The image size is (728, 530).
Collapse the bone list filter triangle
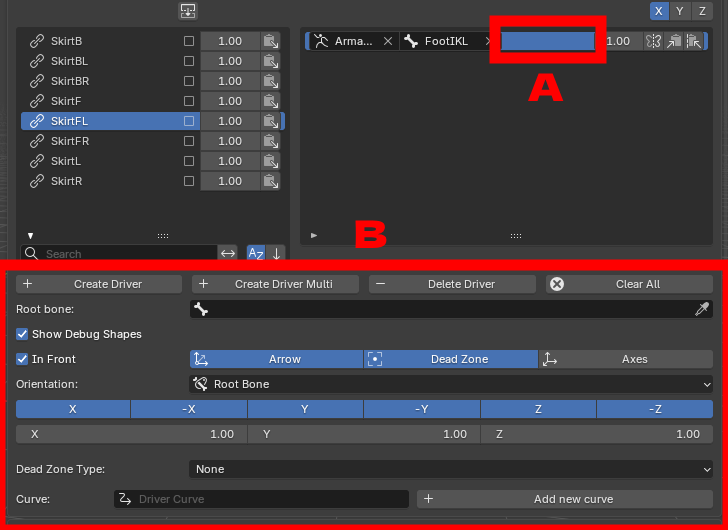point(30,236)
